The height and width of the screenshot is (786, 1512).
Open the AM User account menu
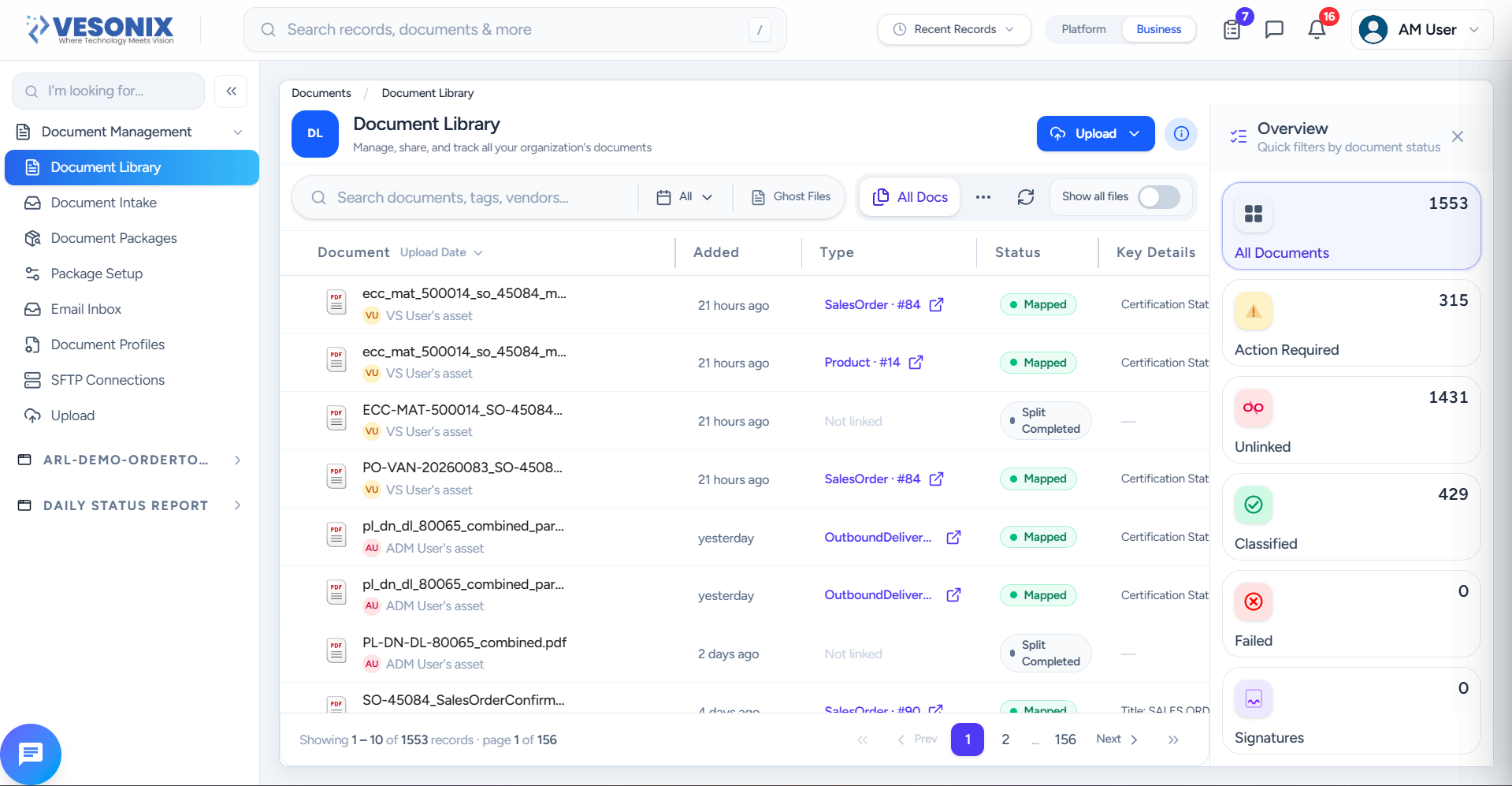(x=1422, y=30)
